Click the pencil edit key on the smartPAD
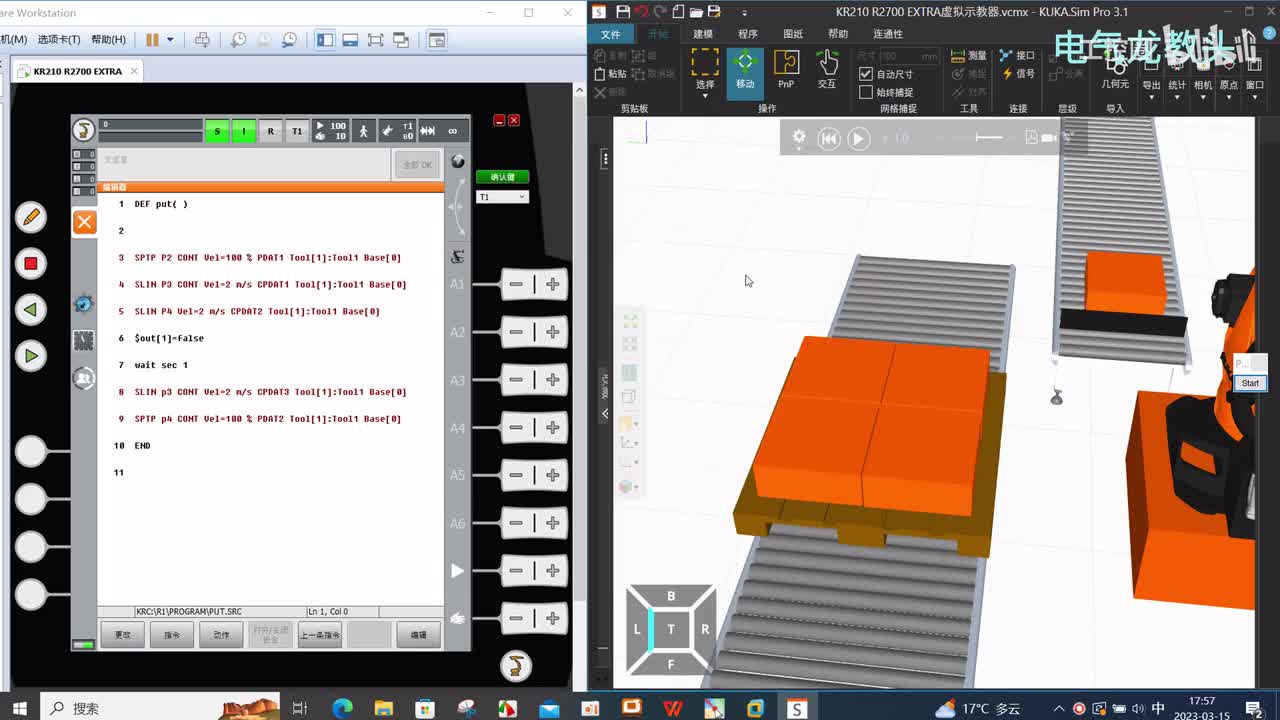 [31, 217]
